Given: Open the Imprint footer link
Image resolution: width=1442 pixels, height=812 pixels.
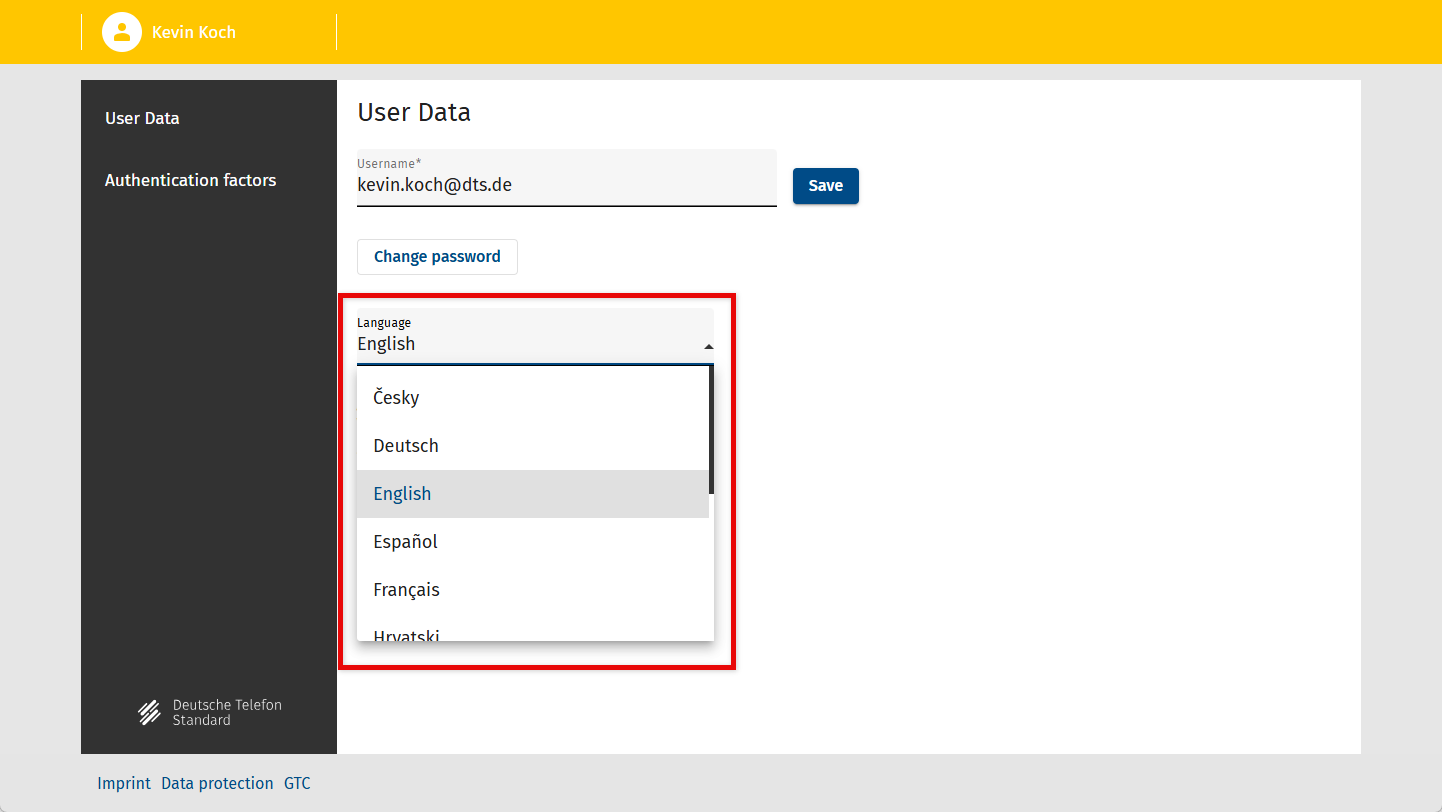Looking at the screenshot, I should point(124,783).
